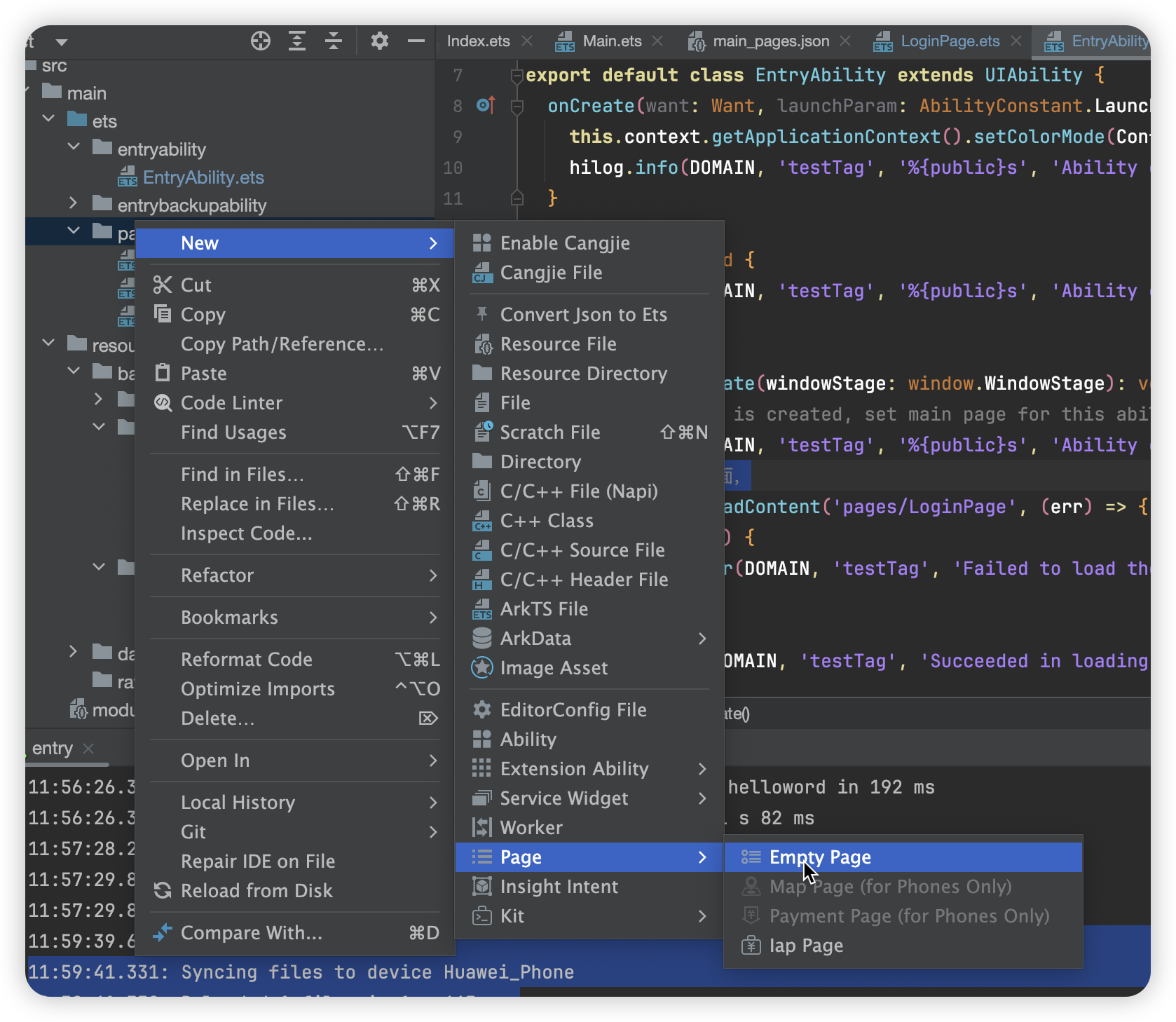This screenshot has width=1176, height=1022.
Task: Select Empty Page from the Page submenu
Action: (x=820, y=857)
